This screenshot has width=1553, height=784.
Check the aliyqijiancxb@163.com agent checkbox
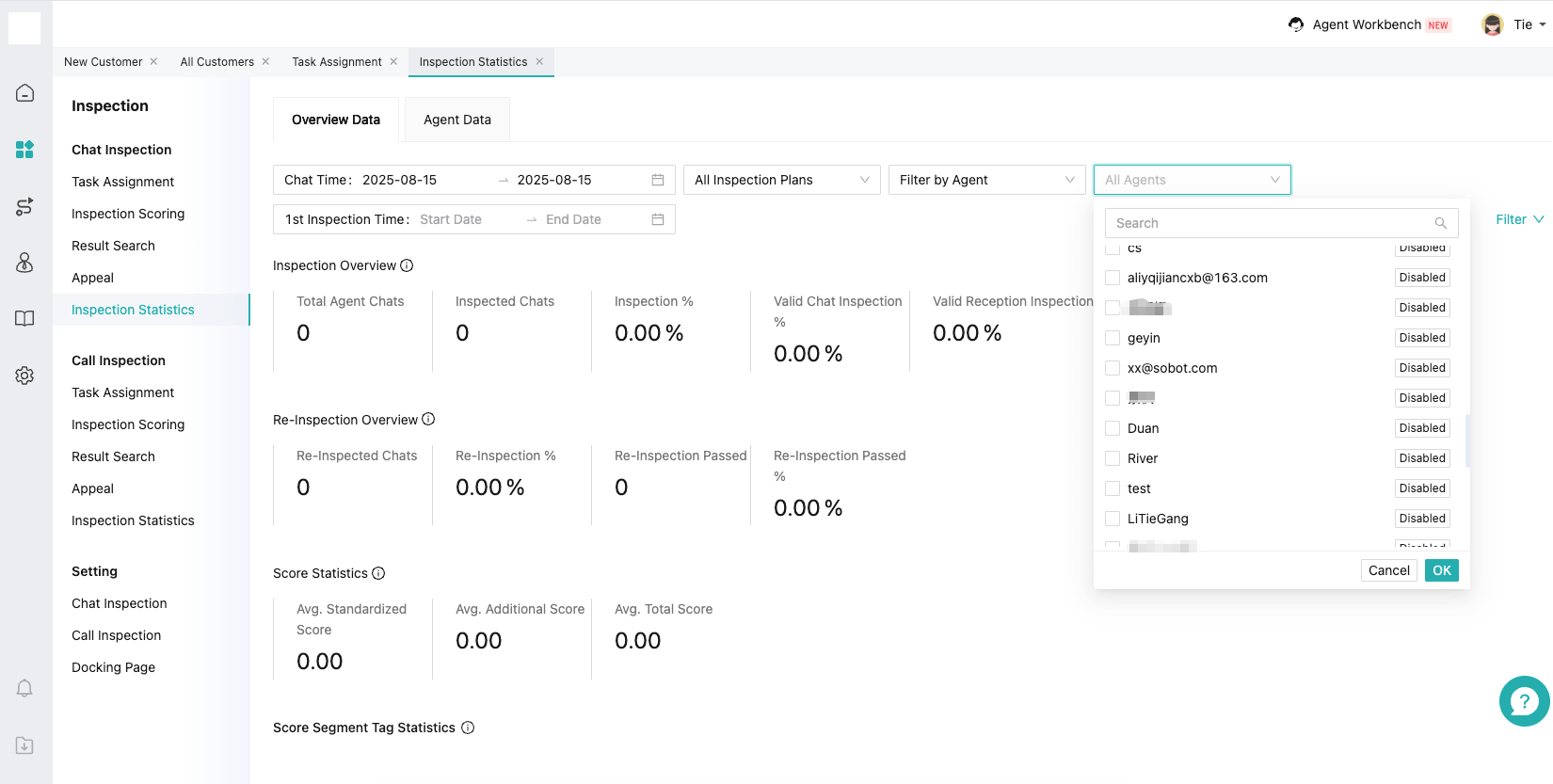pos(1113,278)
